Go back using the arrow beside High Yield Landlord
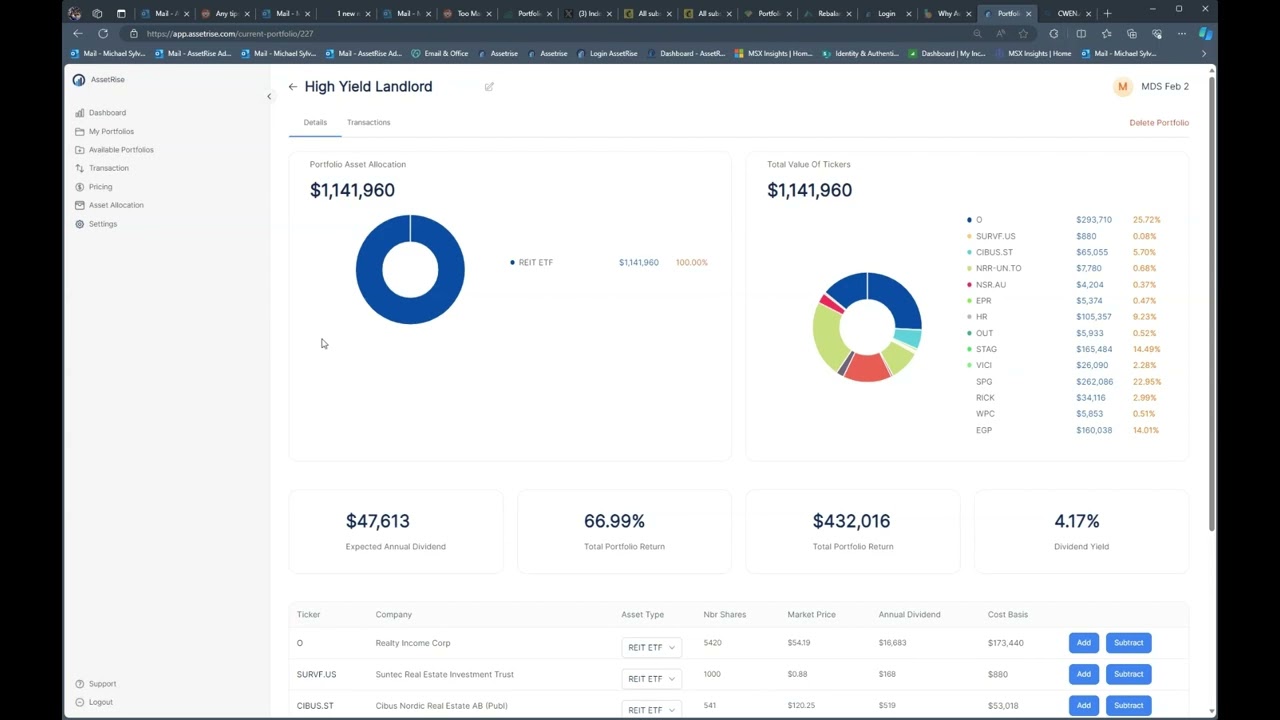1280x720 pixels. [292, 87]
